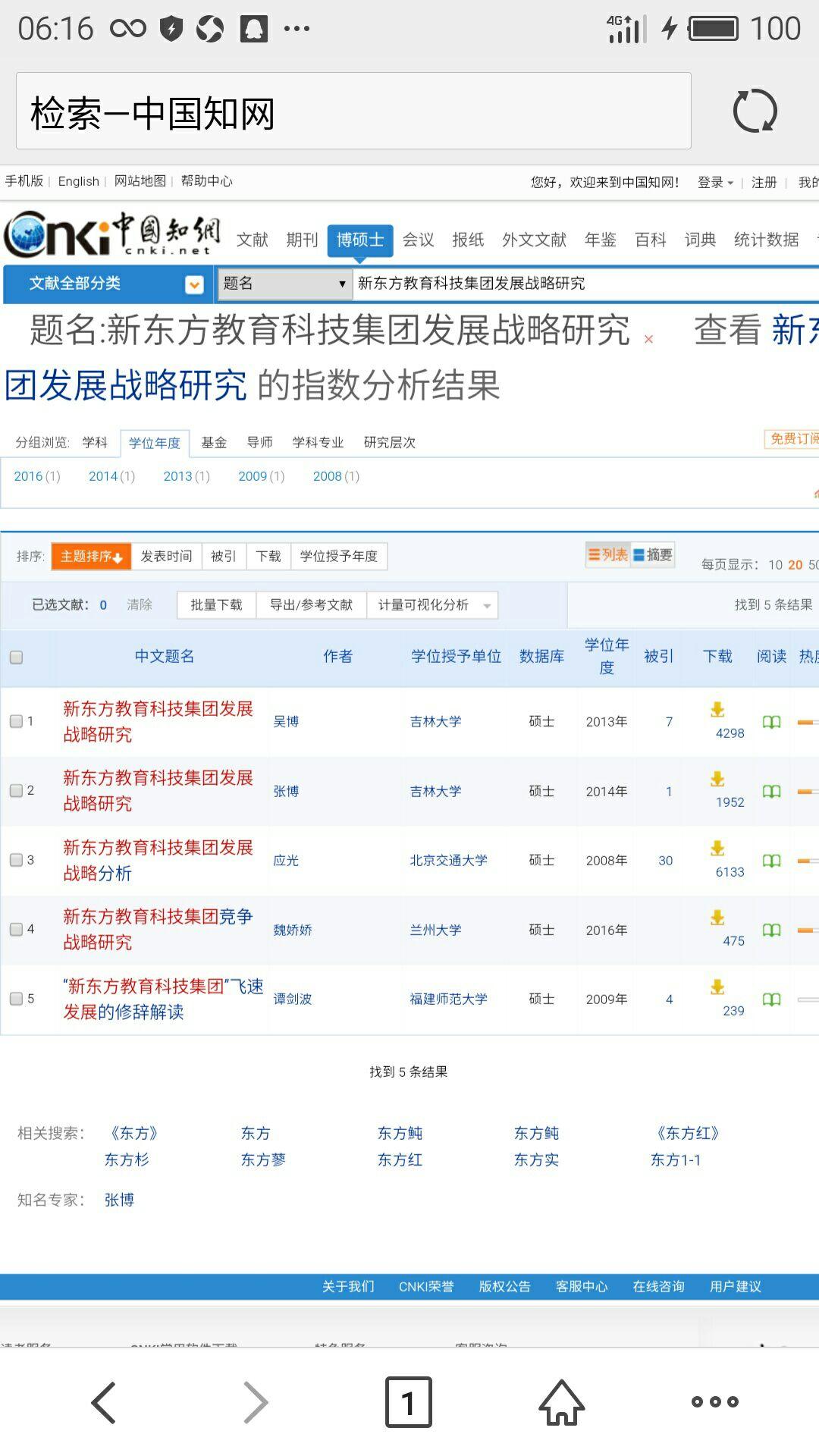Check the box for result 3
This screenshot has width=819, height=1456.
pos(16,860)
